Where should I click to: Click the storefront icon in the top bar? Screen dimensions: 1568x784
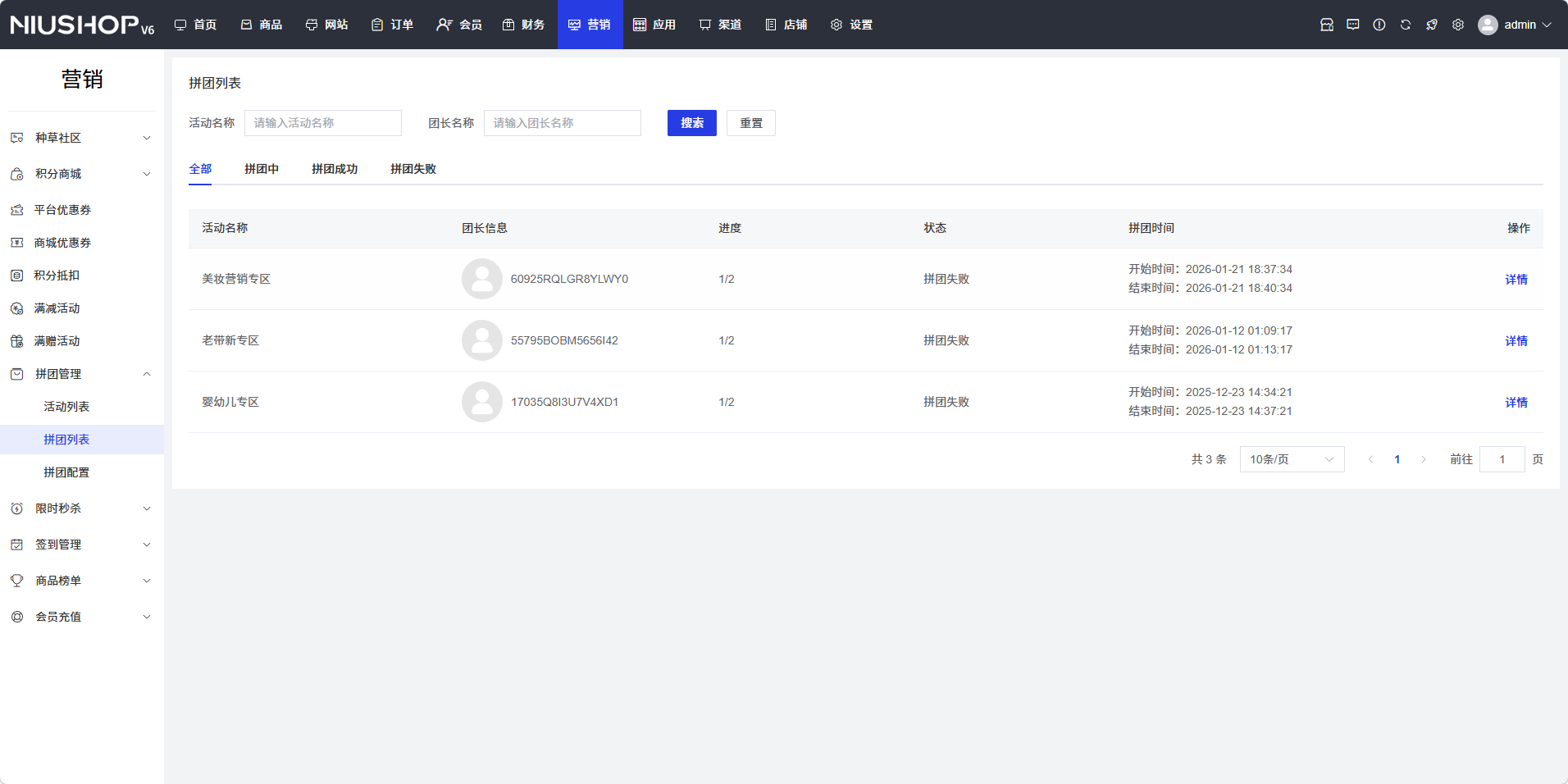pos(1326,25)
